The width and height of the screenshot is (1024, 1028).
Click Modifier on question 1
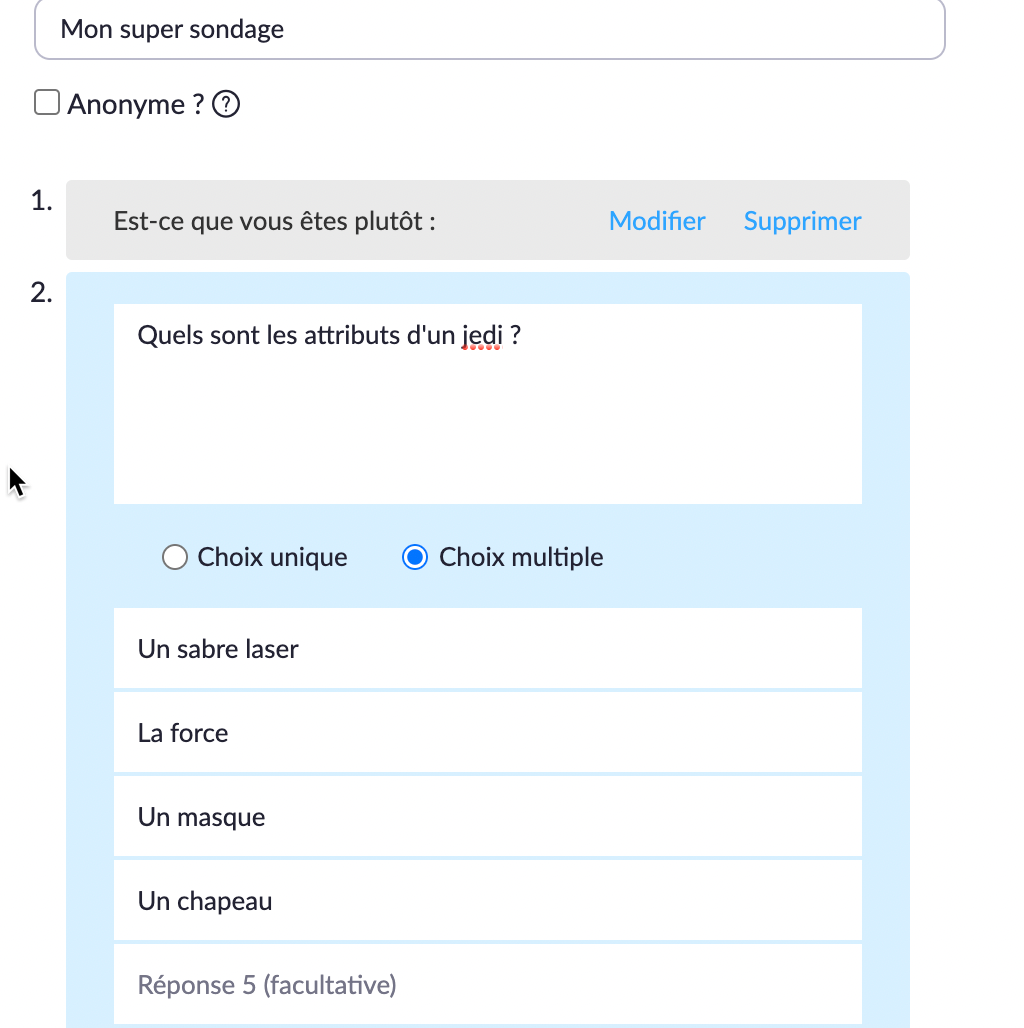pyautogui.click(x=657, y=221)
